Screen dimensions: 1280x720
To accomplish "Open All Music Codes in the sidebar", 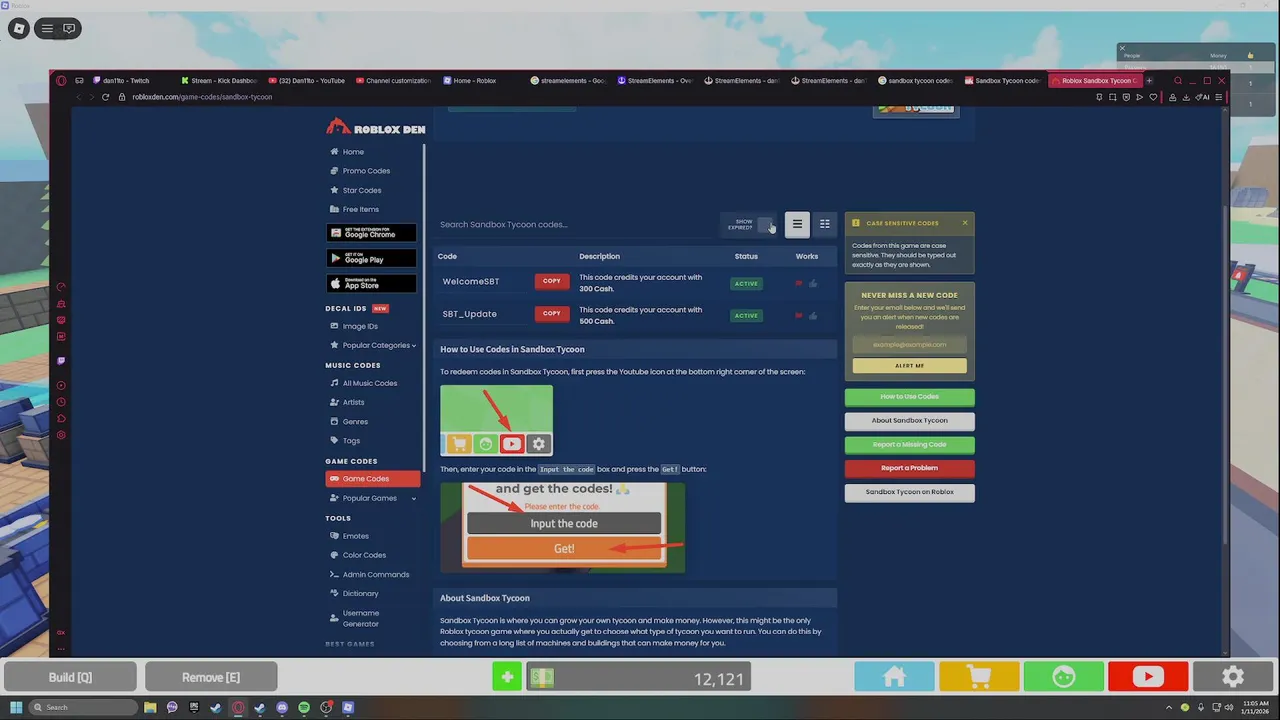I will tap(372, 383).
